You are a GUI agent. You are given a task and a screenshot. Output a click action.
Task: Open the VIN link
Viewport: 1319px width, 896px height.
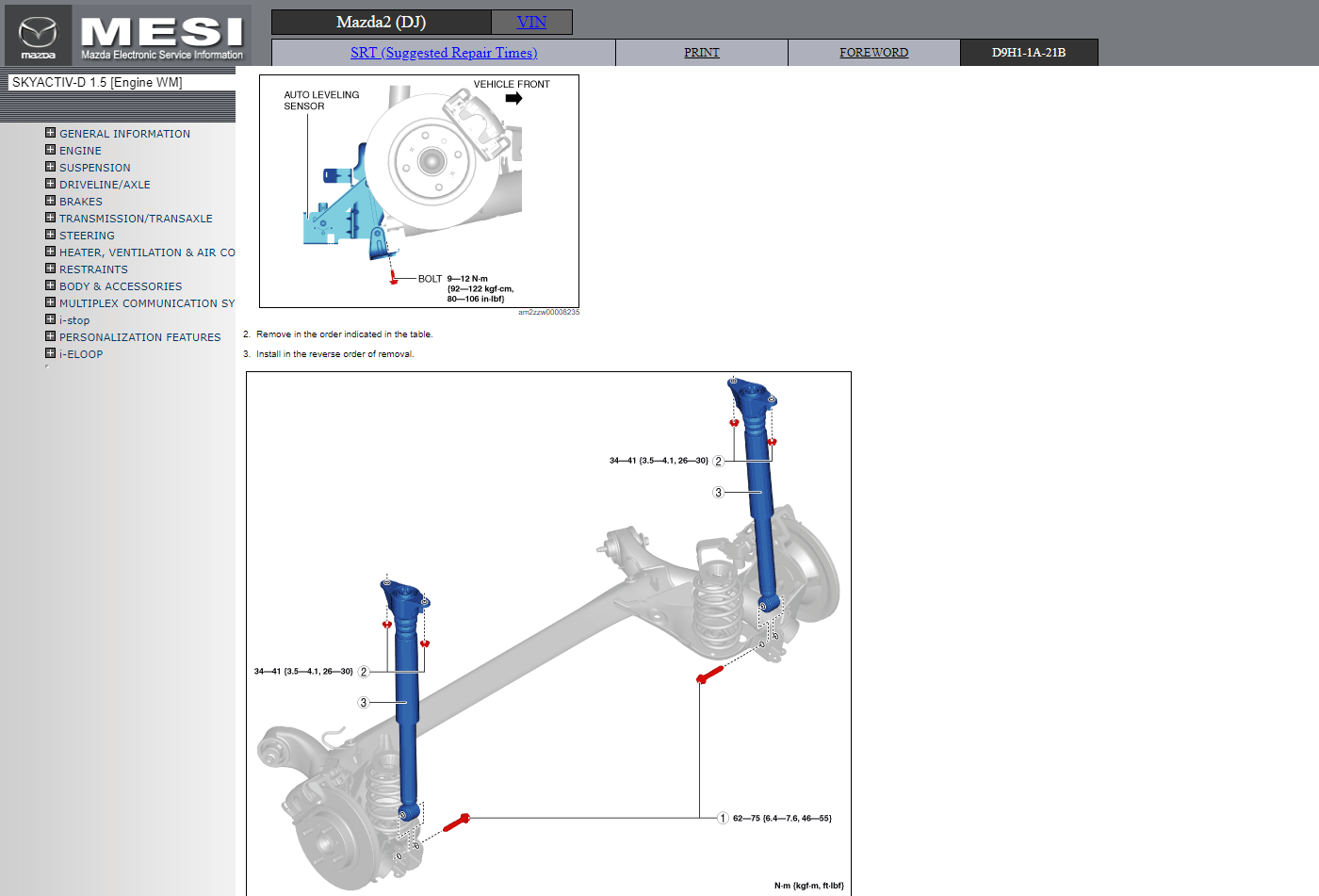tap(531, 22)
